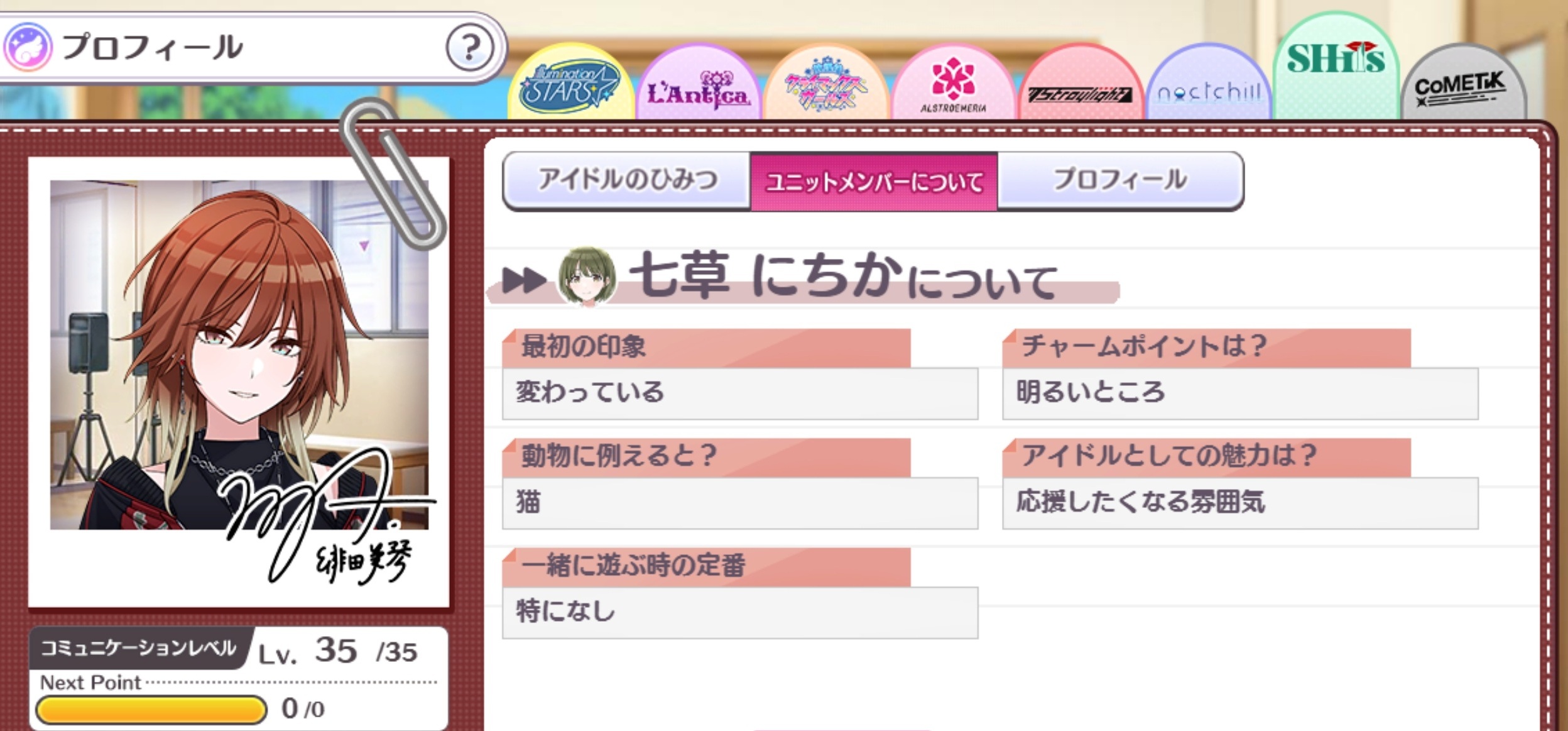This screenshot has width=1568, height=731.
Task: Click the double arrow next to 七草にちか
Action: (524, 280)
